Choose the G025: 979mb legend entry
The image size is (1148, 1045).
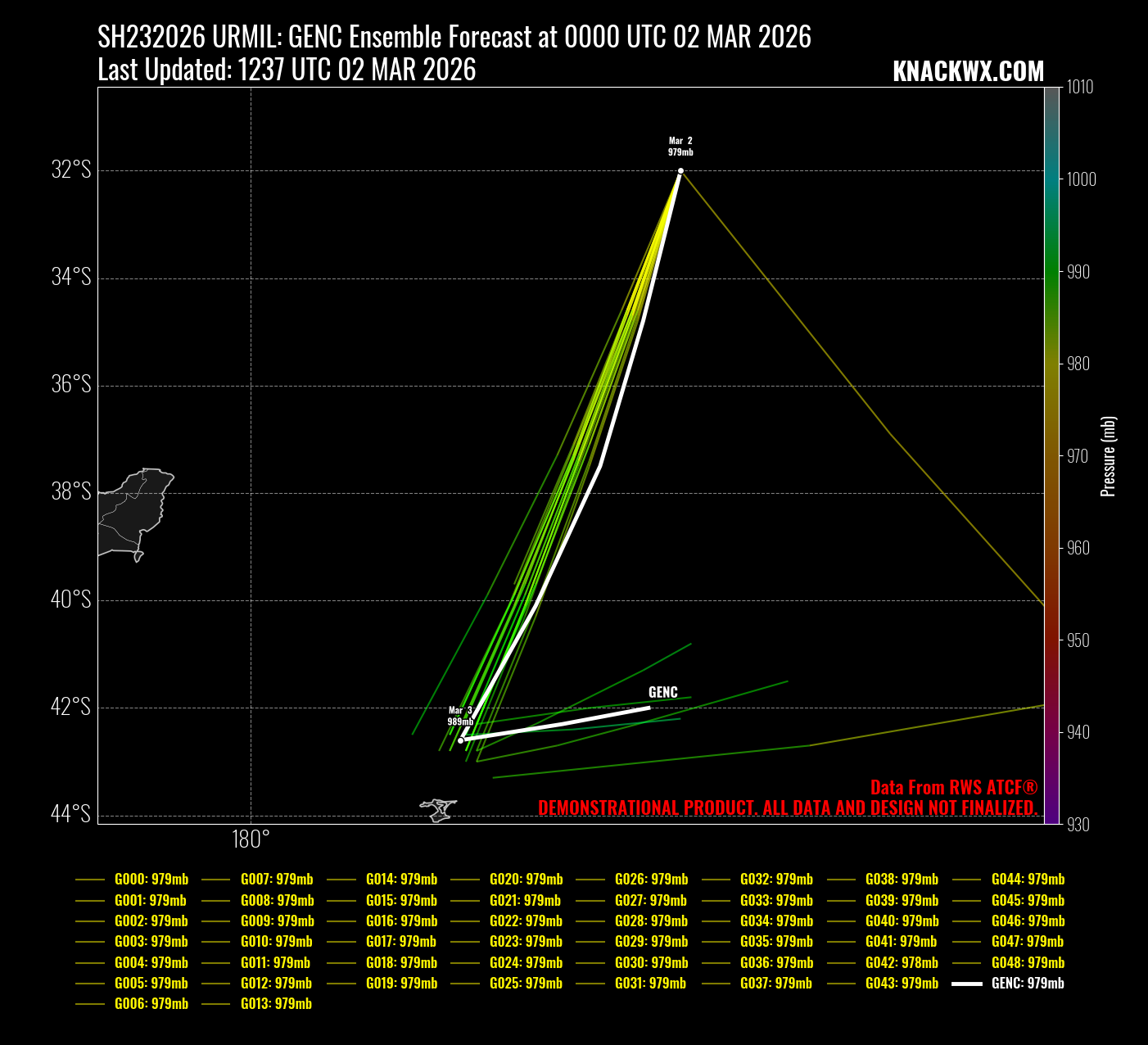pos(526,984)
